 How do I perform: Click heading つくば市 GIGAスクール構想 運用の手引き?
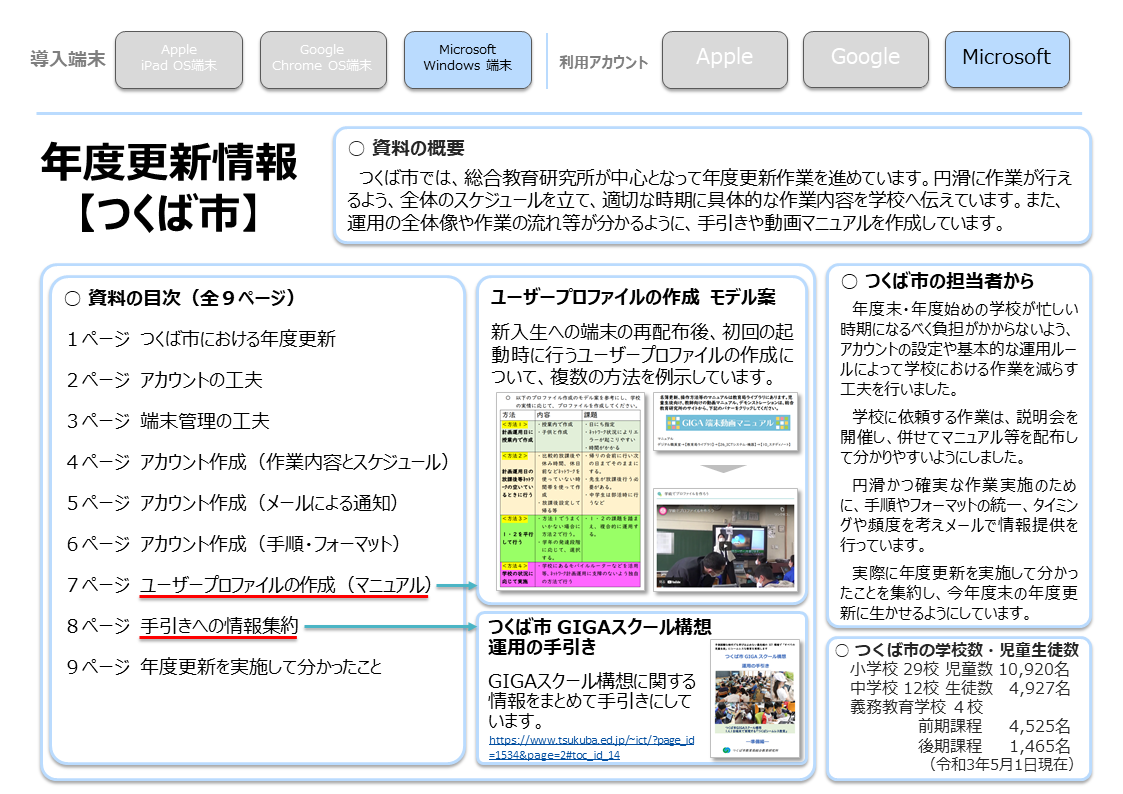pyautogui.click(x=600, y=637)
